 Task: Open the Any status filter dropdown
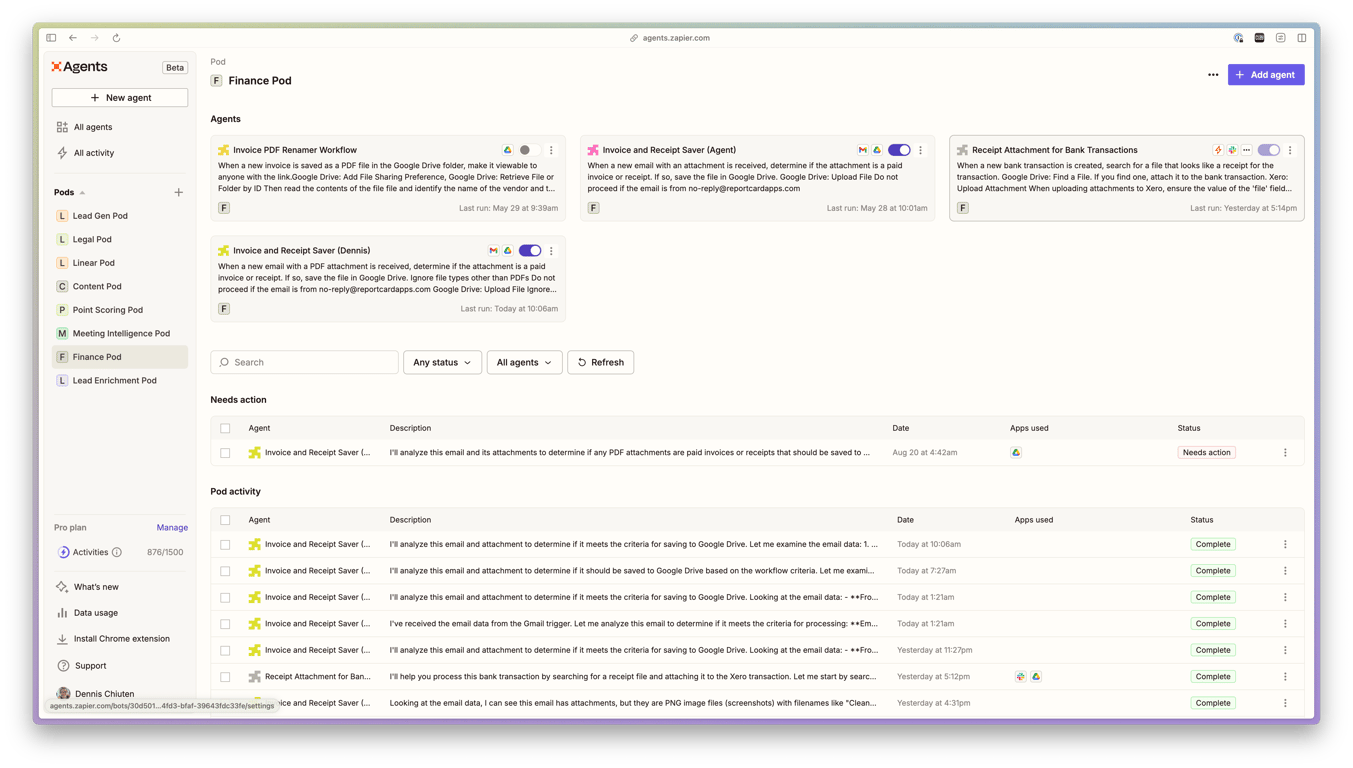point(442,362)
